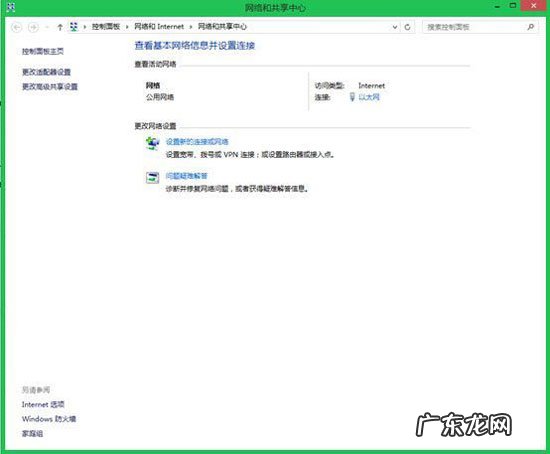Open 家庭组 link
Viewport: 550px width, 454px height.
point(32,434)
